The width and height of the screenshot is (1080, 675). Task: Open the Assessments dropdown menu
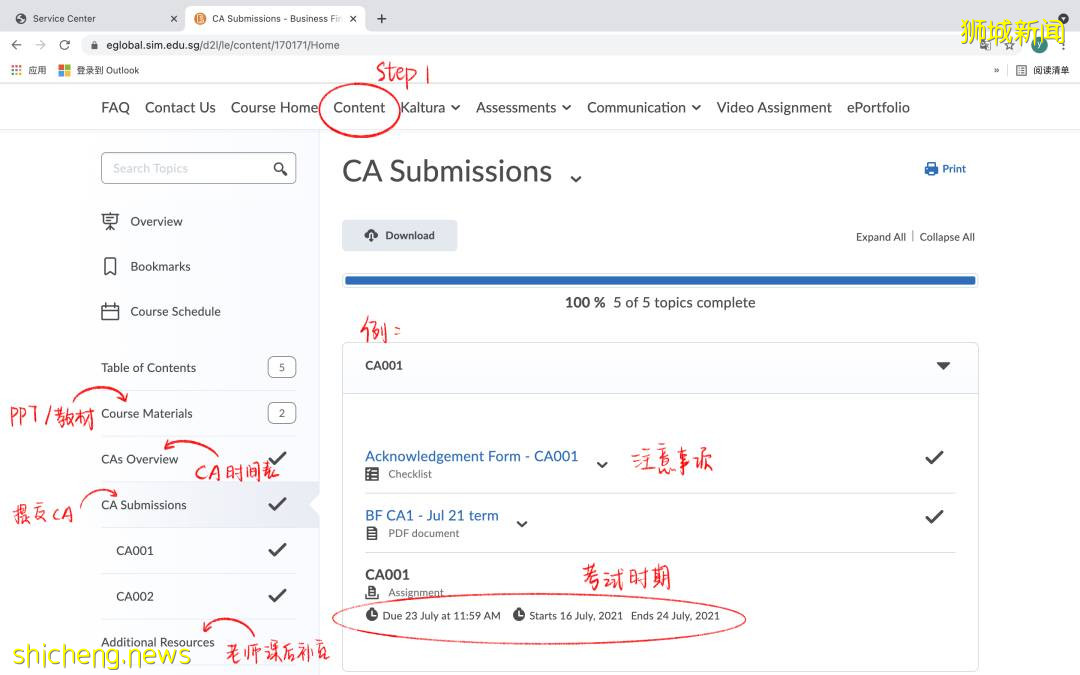pos(523,108)
